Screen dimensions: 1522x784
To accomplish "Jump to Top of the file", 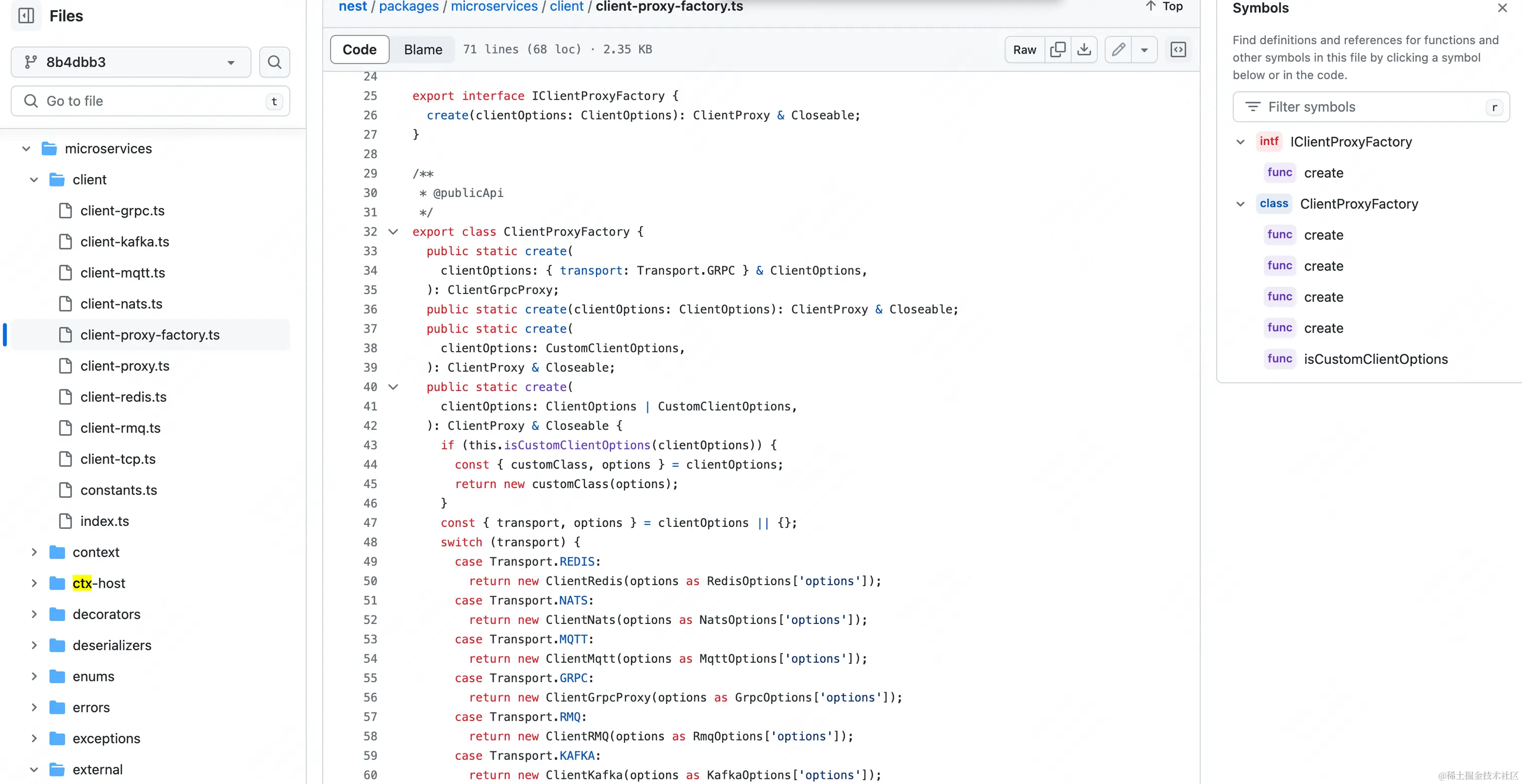I will (x=1164, y=7).
